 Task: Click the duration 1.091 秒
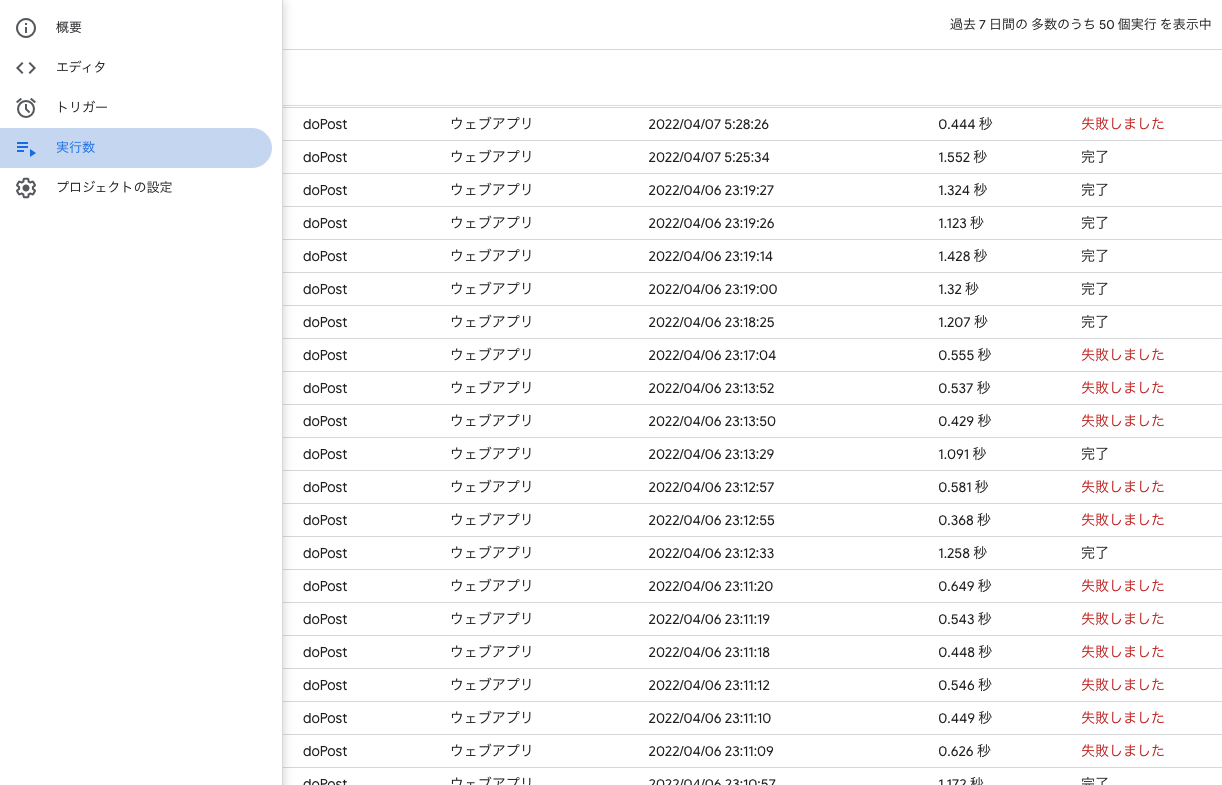tap(962, 454)
